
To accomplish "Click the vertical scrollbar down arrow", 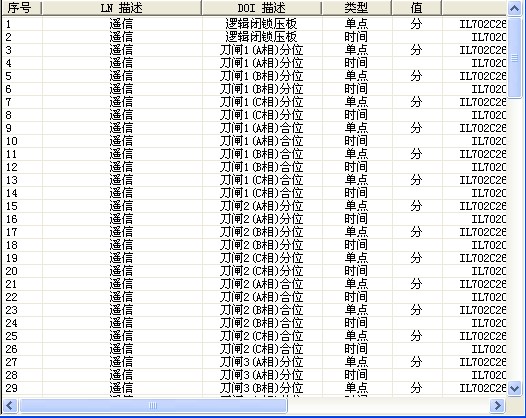I will pos(514,388).
